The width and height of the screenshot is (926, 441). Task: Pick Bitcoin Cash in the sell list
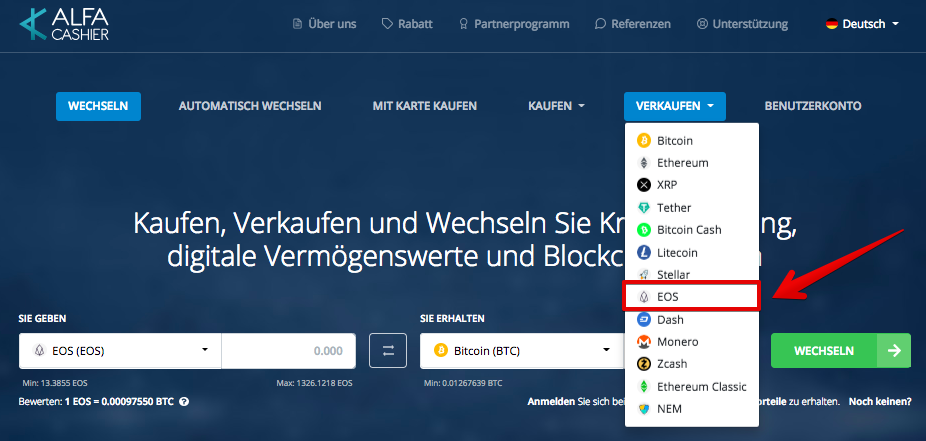pyautogui.click(x=692, y=230)
